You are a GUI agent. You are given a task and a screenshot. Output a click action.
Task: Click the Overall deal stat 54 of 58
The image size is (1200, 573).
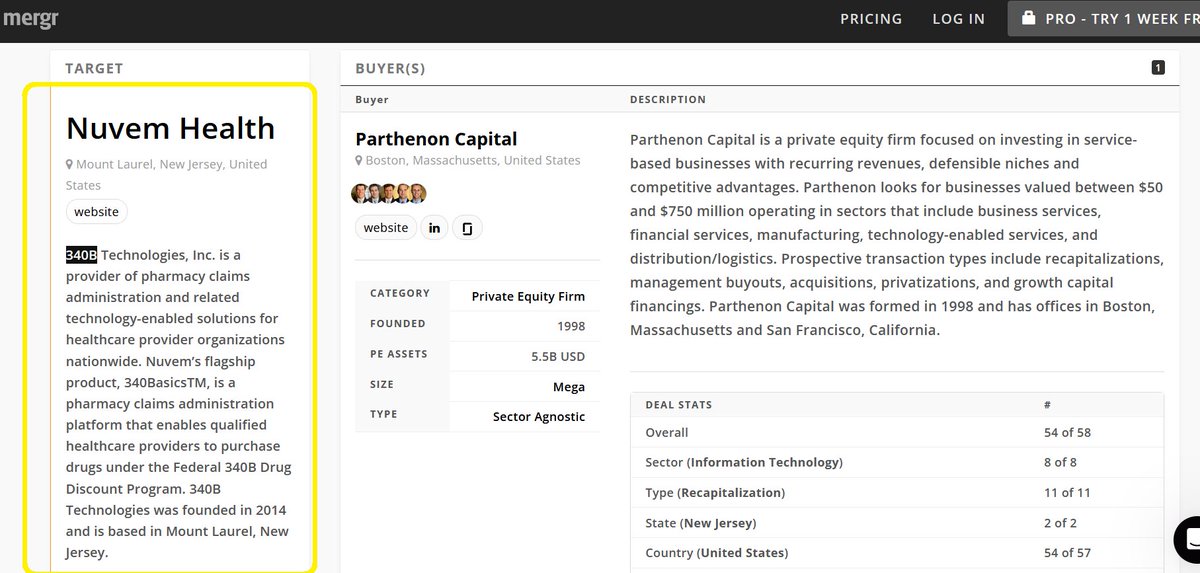(x=1067, y=433)
